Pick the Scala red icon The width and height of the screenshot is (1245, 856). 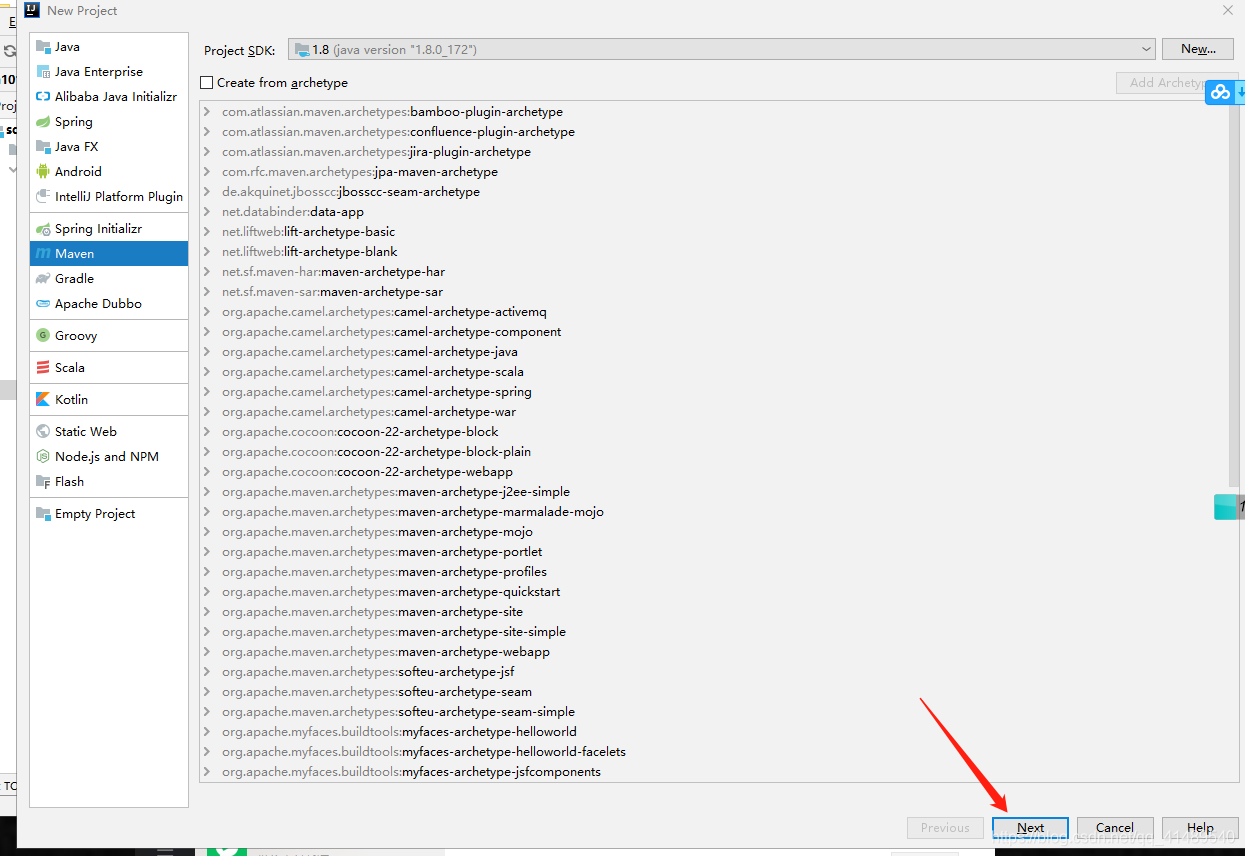click(43, 368)
